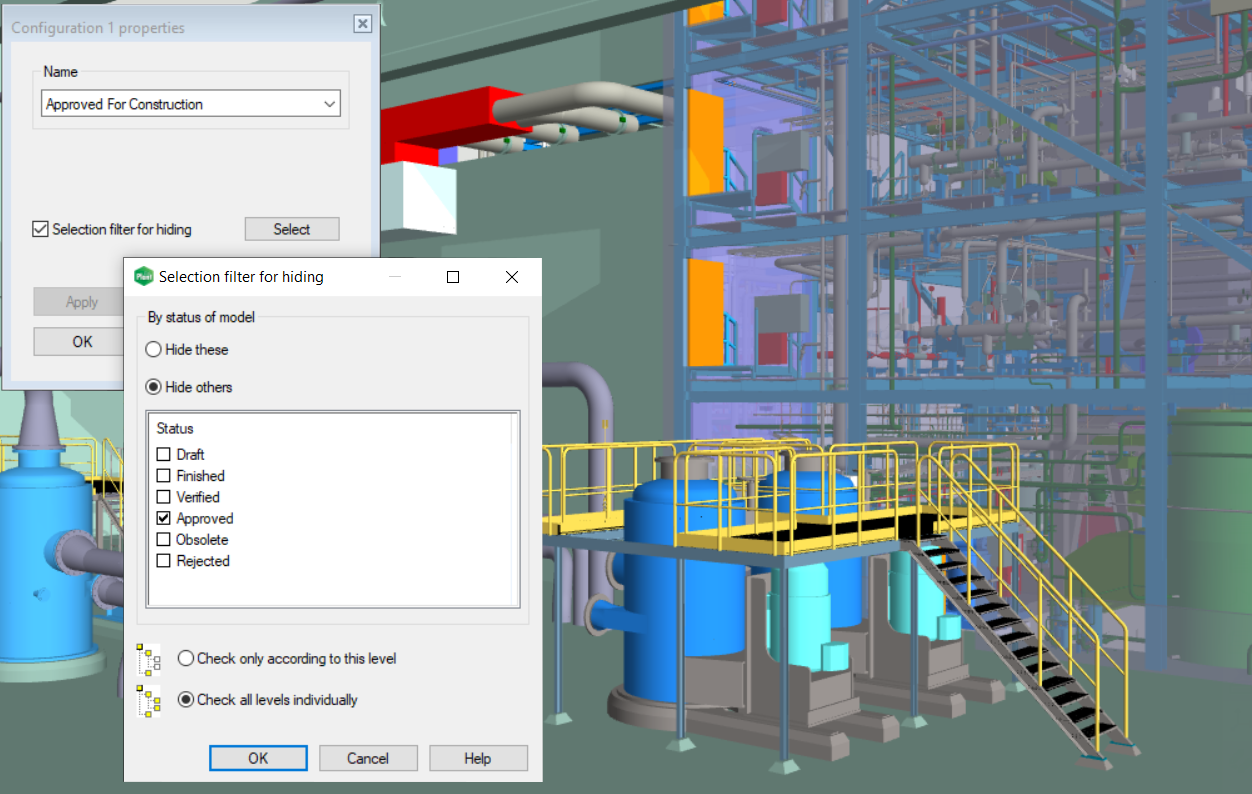Toggle the Selection filter for hiding checkbox
Screen dimensions: 1252x794
click(40, 230)
